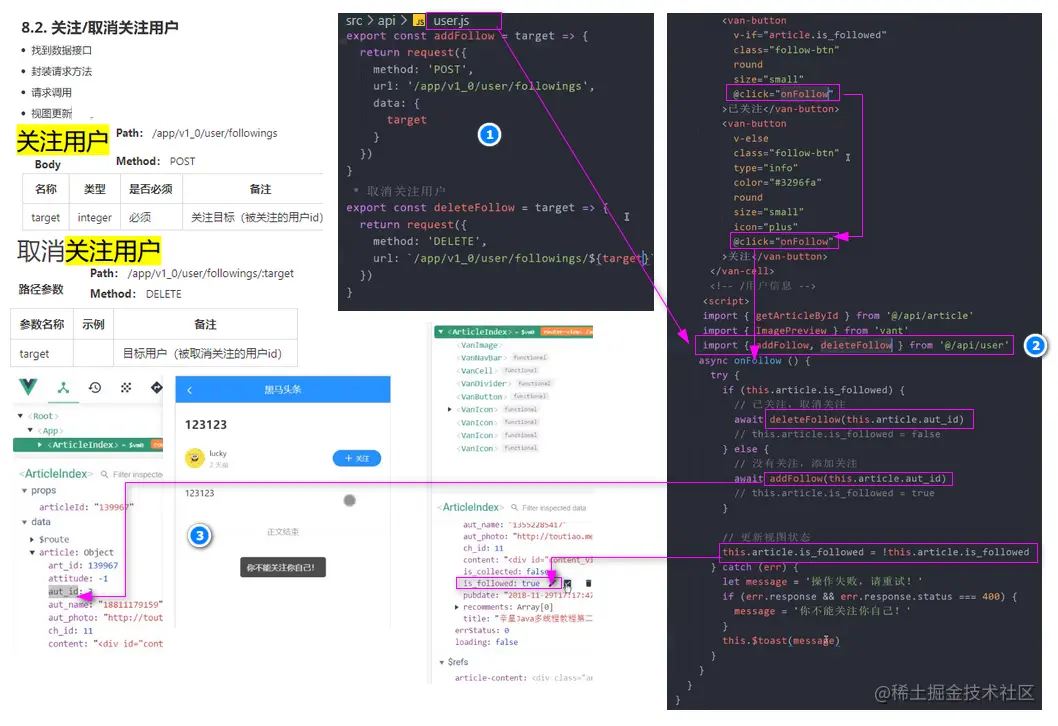
Task: Click 'await deleteFollow(this.article.aut_id)' code line
Action: (849, 420)
